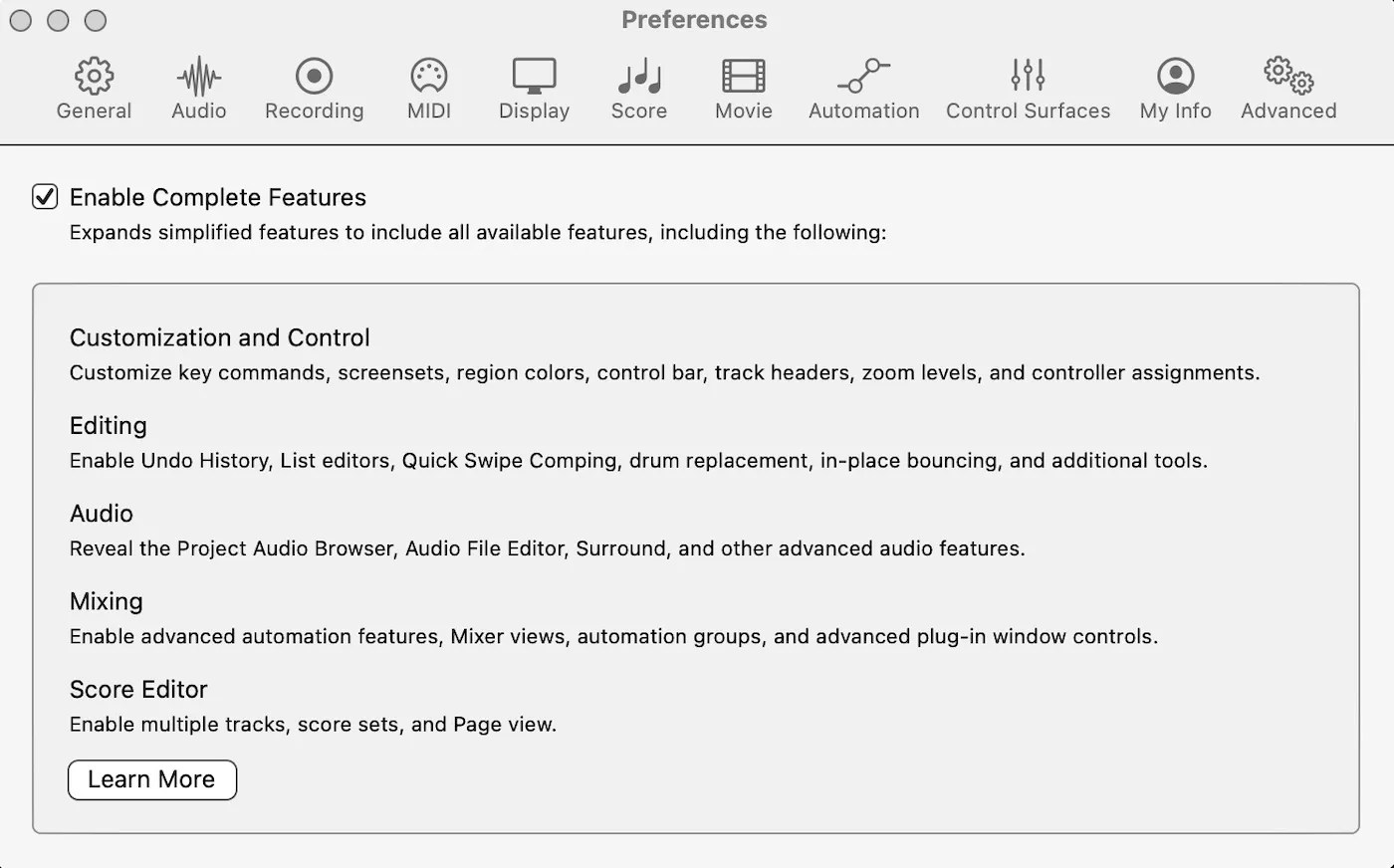Select the Movie preferences icon
1394x868 pixels.
pos(743,88)
